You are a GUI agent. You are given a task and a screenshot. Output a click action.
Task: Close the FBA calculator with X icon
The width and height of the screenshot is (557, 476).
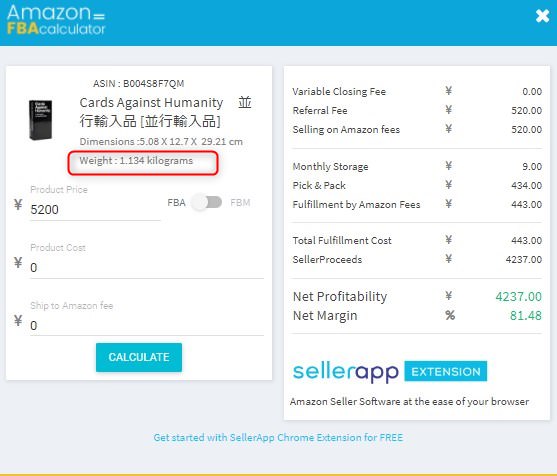pos(542,16)
